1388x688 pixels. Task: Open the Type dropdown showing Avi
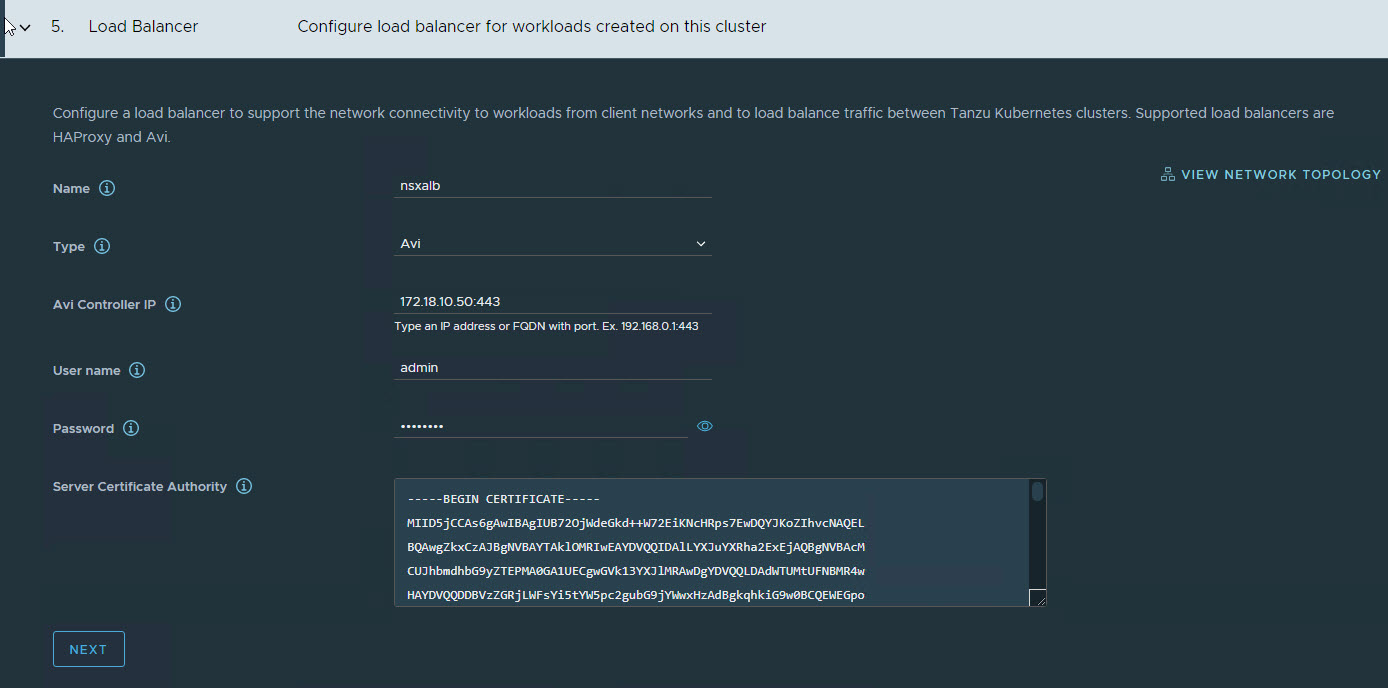coord(552,244)
